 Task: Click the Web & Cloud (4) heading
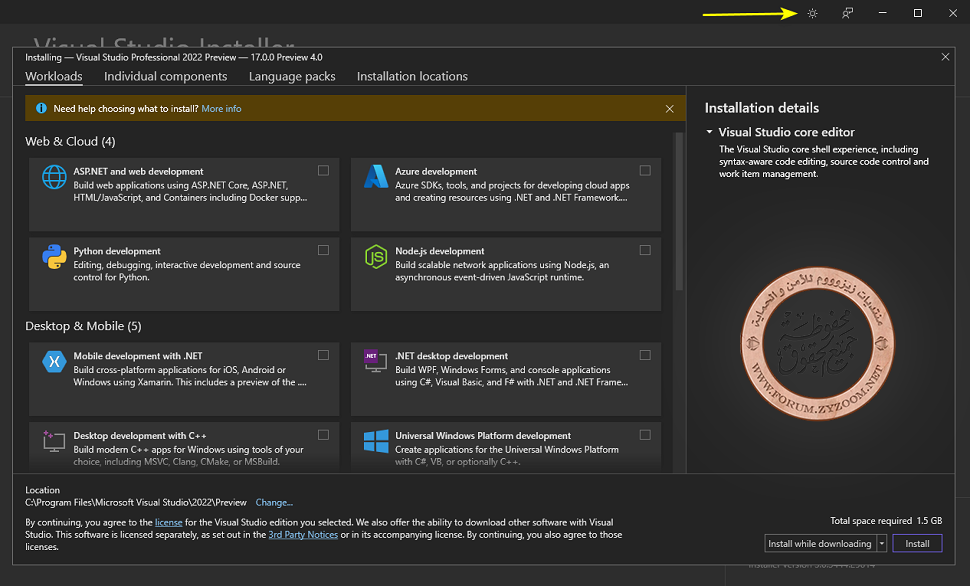click(x=70, y=142)
